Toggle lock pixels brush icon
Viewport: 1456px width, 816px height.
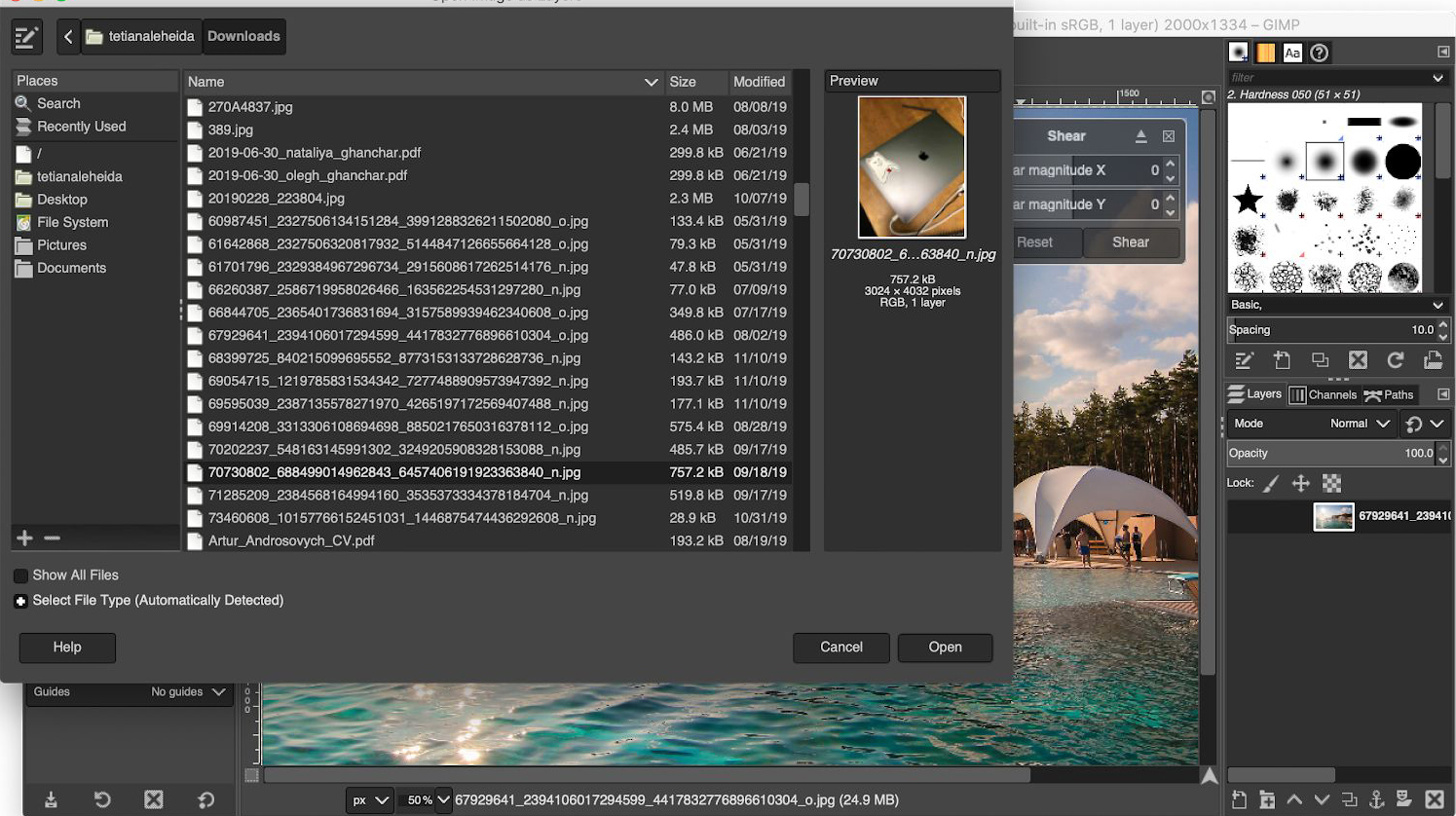pos(1271,483)
